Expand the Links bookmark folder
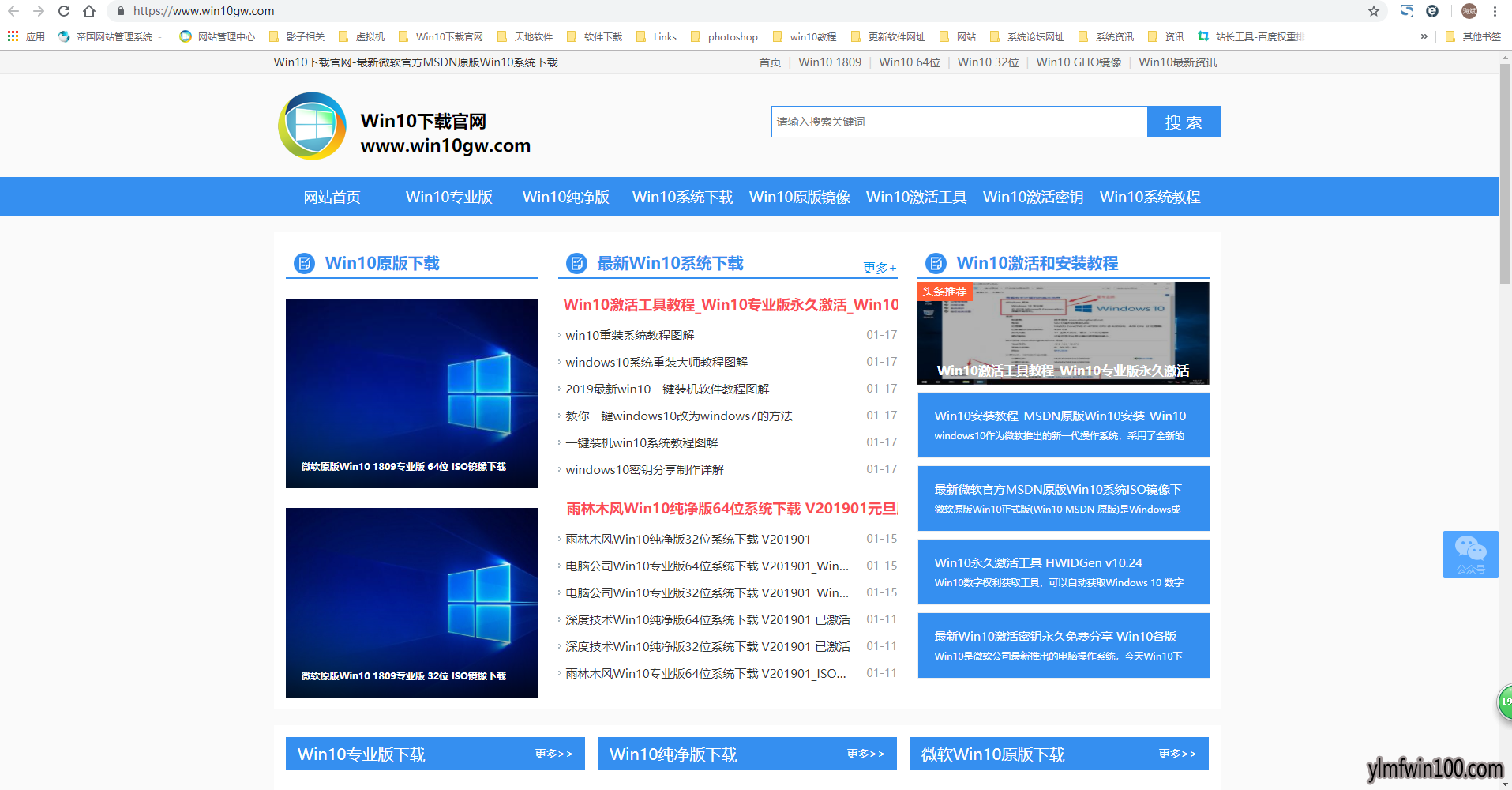The height and width of the screenshot is (790, 1512). pyautogui.click(x=656, y=36)
